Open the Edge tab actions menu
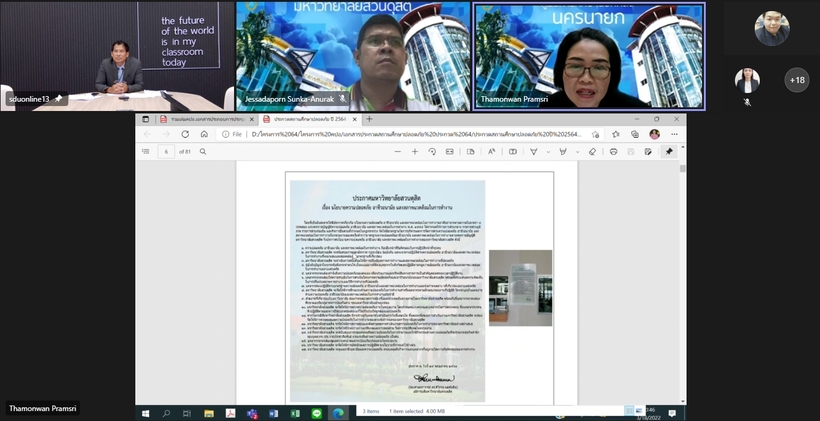This screenshot has width=820, height=421. (145, 119)
